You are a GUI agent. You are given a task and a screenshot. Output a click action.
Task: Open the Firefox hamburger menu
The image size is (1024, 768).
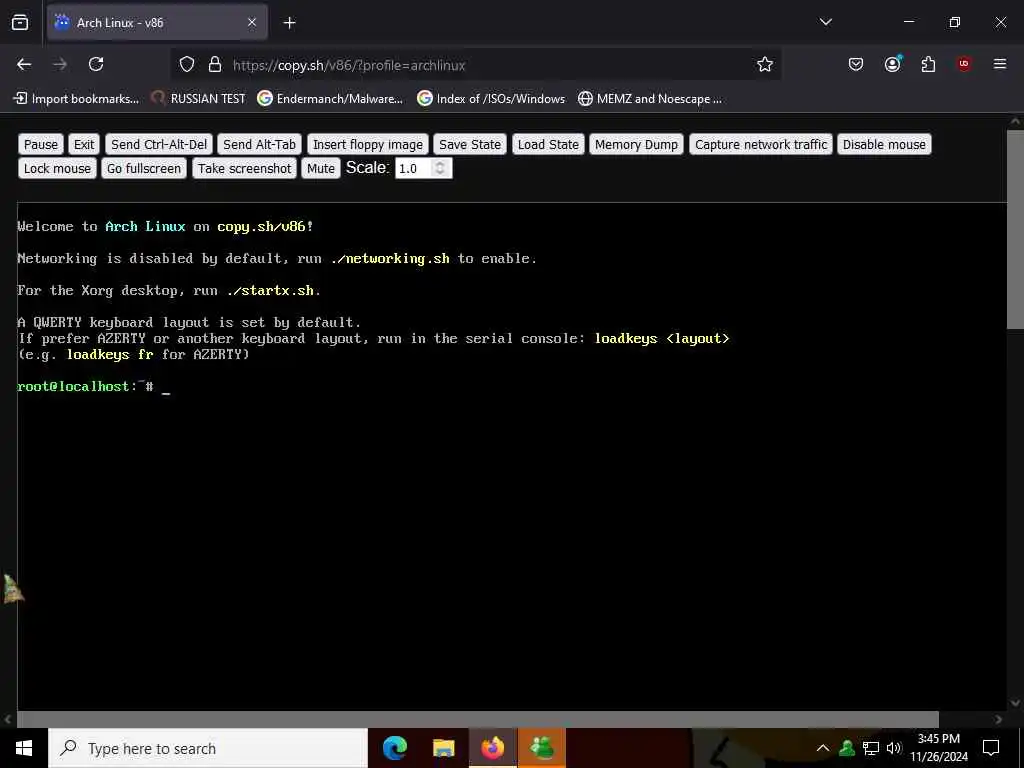click(1000, 64)
